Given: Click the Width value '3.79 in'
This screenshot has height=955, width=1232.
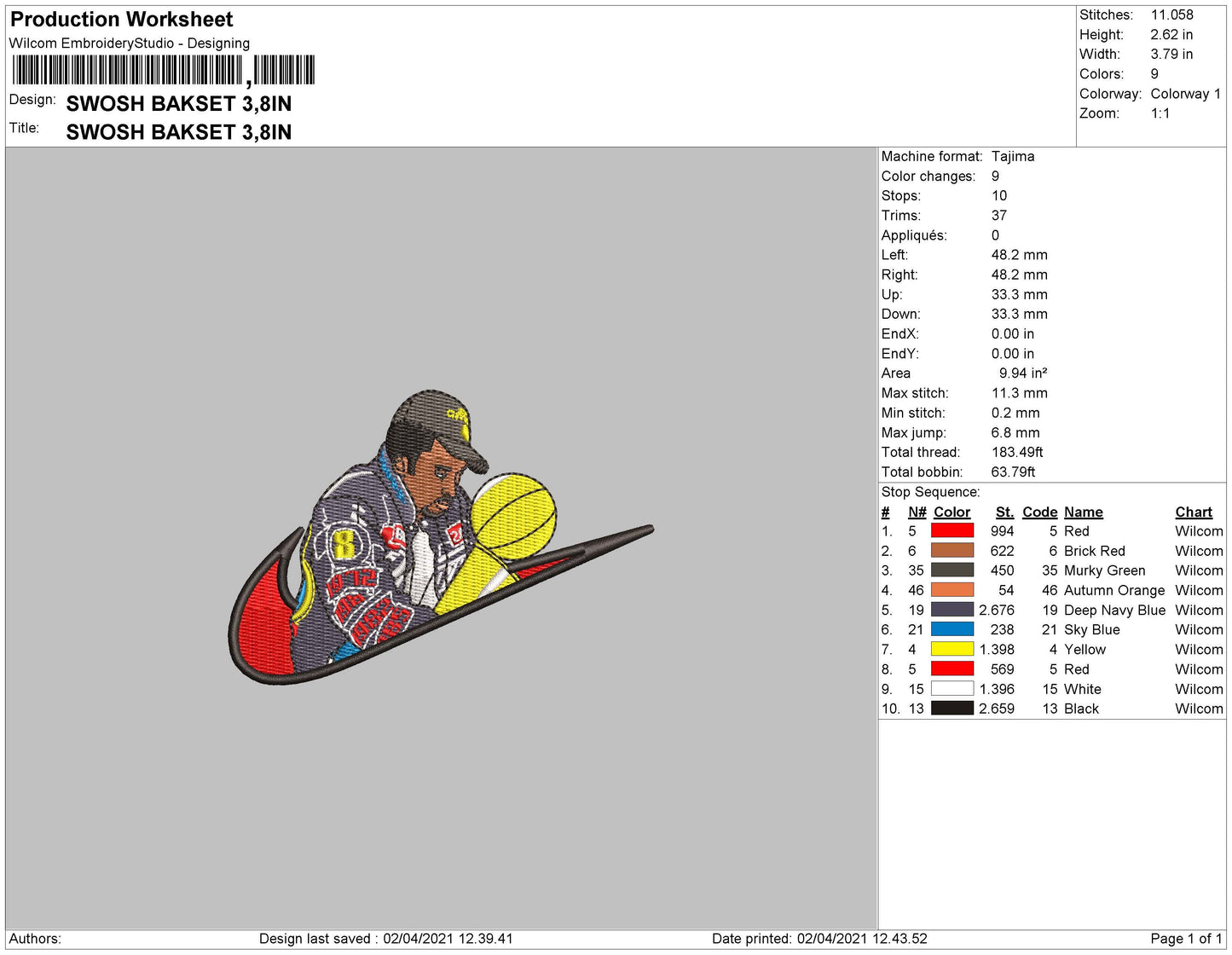Looking at the screenshot, I should pos(1171,54).
